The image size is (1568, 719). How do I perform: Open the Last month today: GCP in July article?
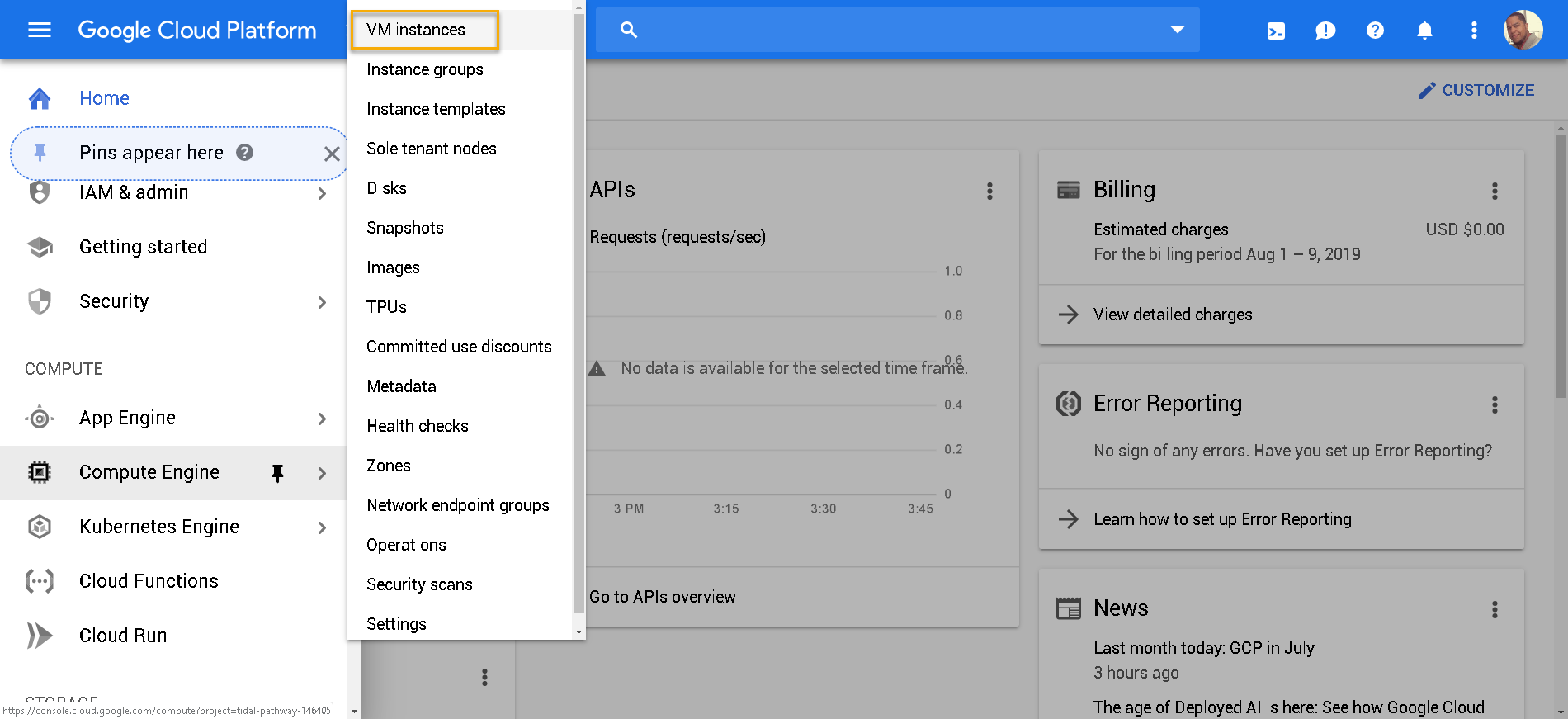pyautogui.click(x=1204, y=648)
